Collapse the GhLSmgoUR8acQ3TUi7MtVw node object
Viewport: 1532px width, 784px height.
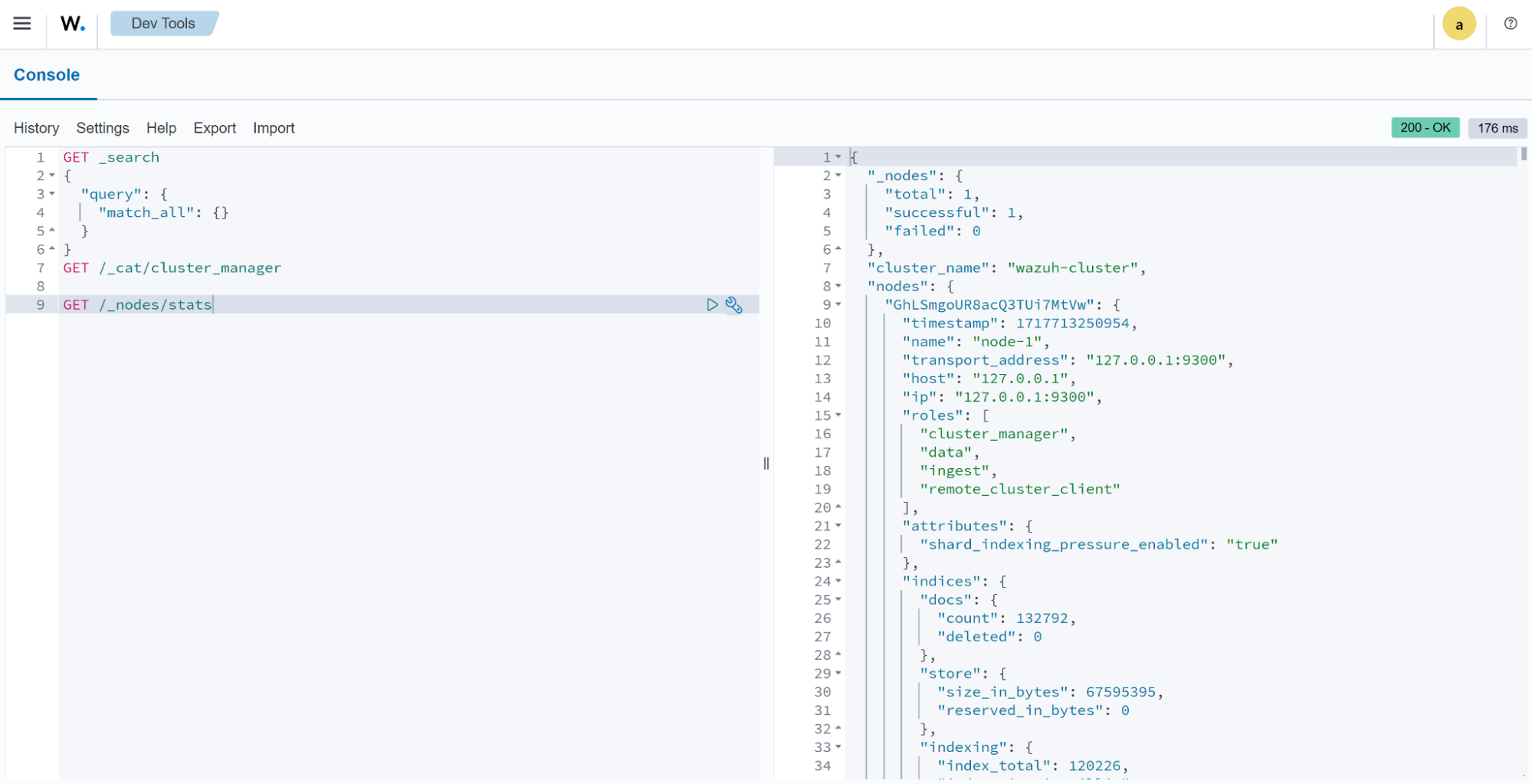tap(838, 304)
